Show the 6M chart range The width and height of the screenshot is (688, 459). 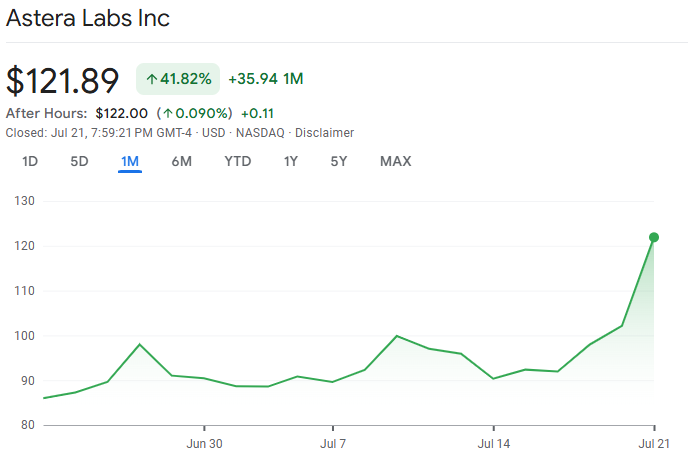(182, 161)
